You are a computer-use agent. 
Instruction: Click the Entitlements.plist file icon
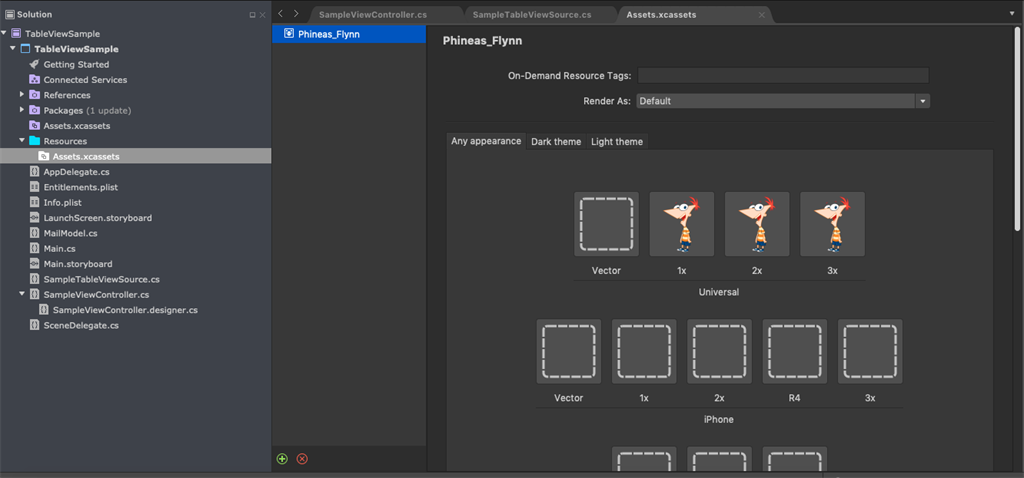[x=35, y=187]
